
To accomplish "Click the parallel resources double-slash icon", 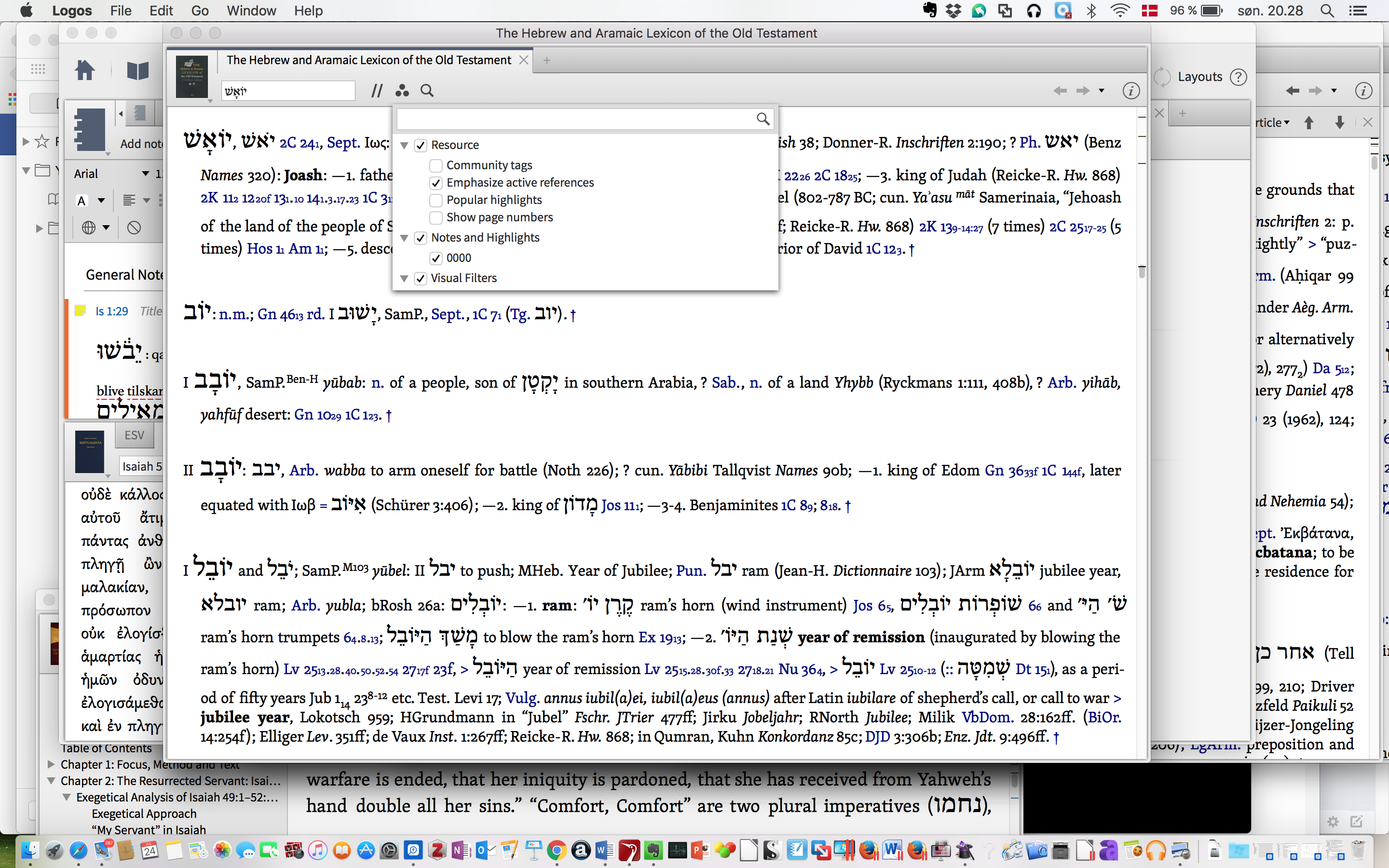I will point(377,91).
